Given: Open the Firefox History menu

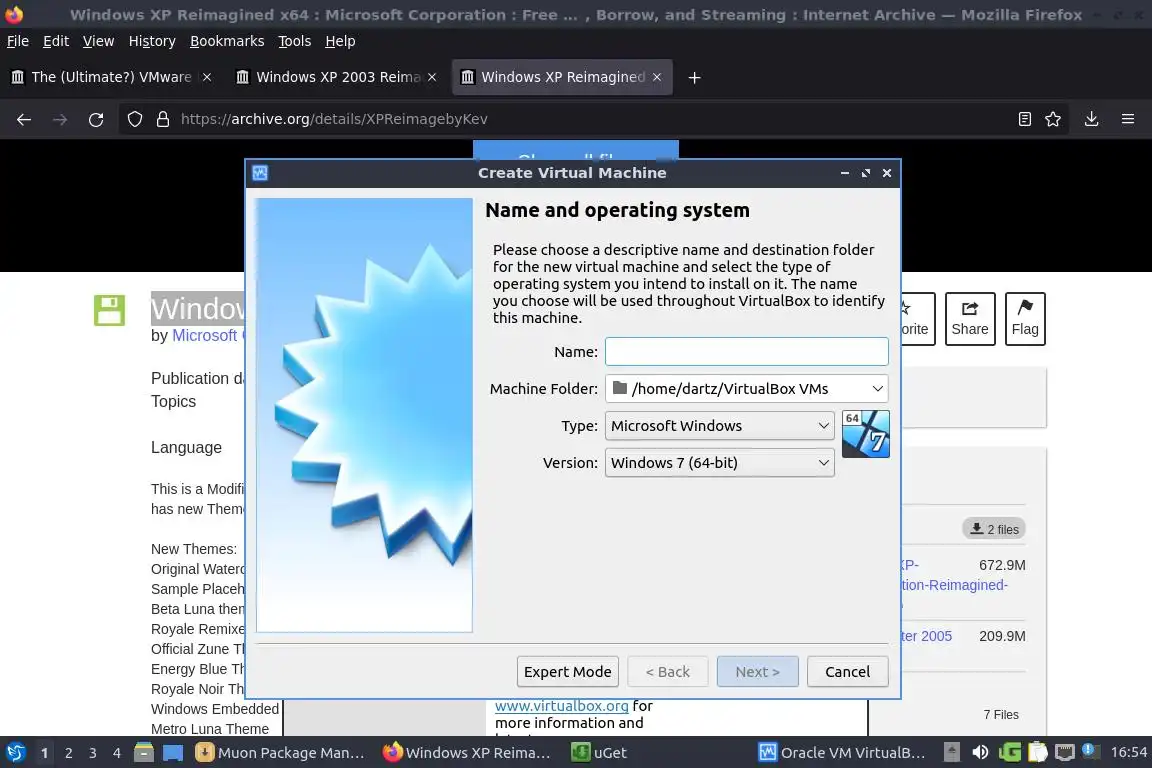Looking at the screenshot, I should pyautogui.click(x=152, y=41).
